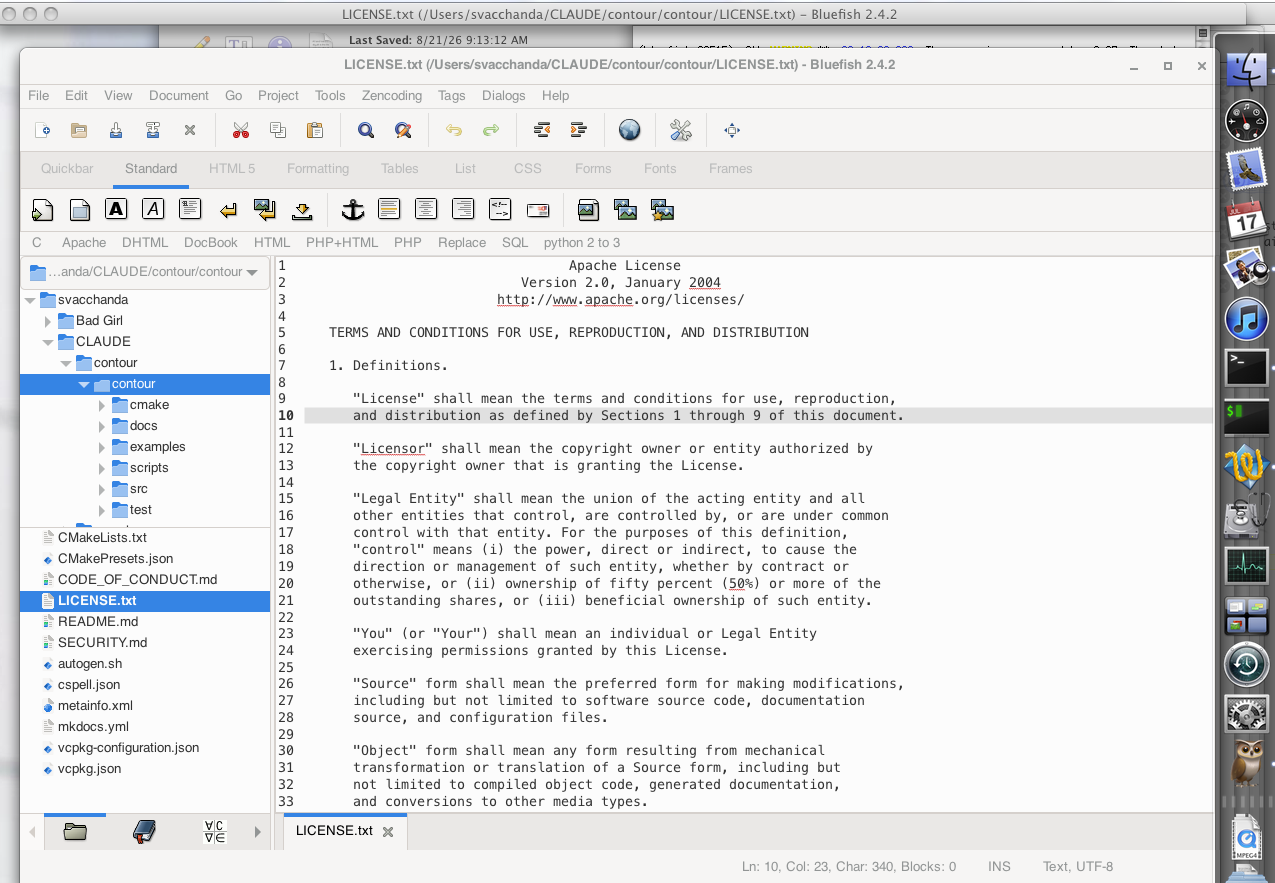Image resolution: width=1275 pixels, height=883 pixels.
Task: Click the Undo arrow icon
Action: point(454,130)
